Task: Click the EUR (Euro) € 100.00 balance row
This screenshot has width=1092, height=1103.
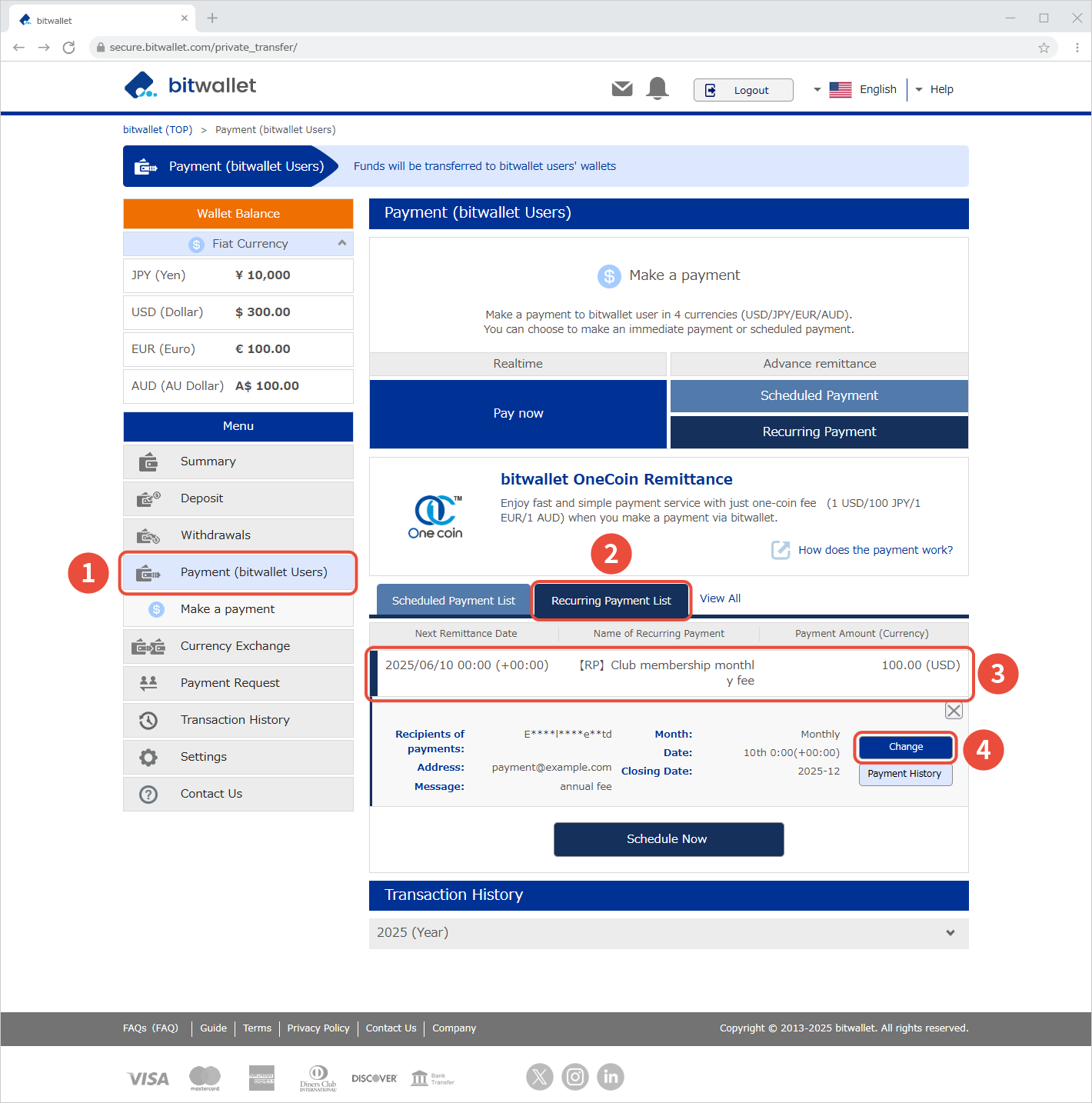Action: click(238, 349)
